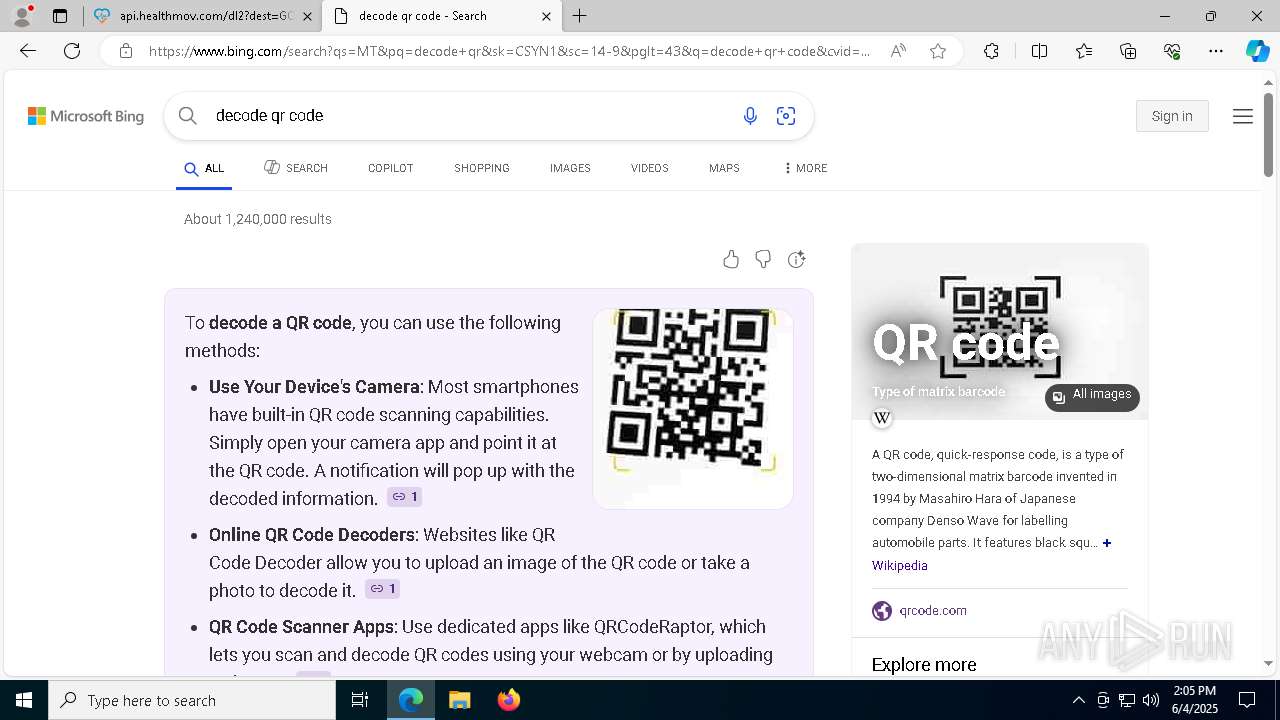
Task: Click into the Bing search box
Action: (470, 116)
